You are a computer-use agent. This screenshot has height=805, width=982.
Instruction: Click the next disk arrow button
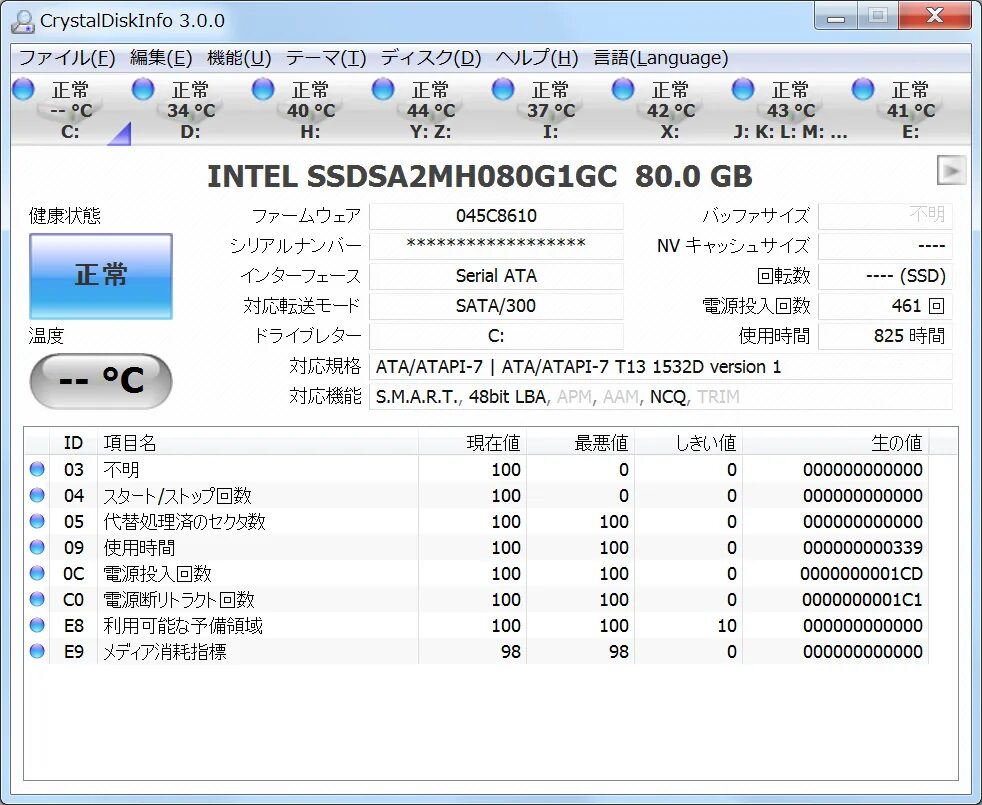[x=951, y=170]
